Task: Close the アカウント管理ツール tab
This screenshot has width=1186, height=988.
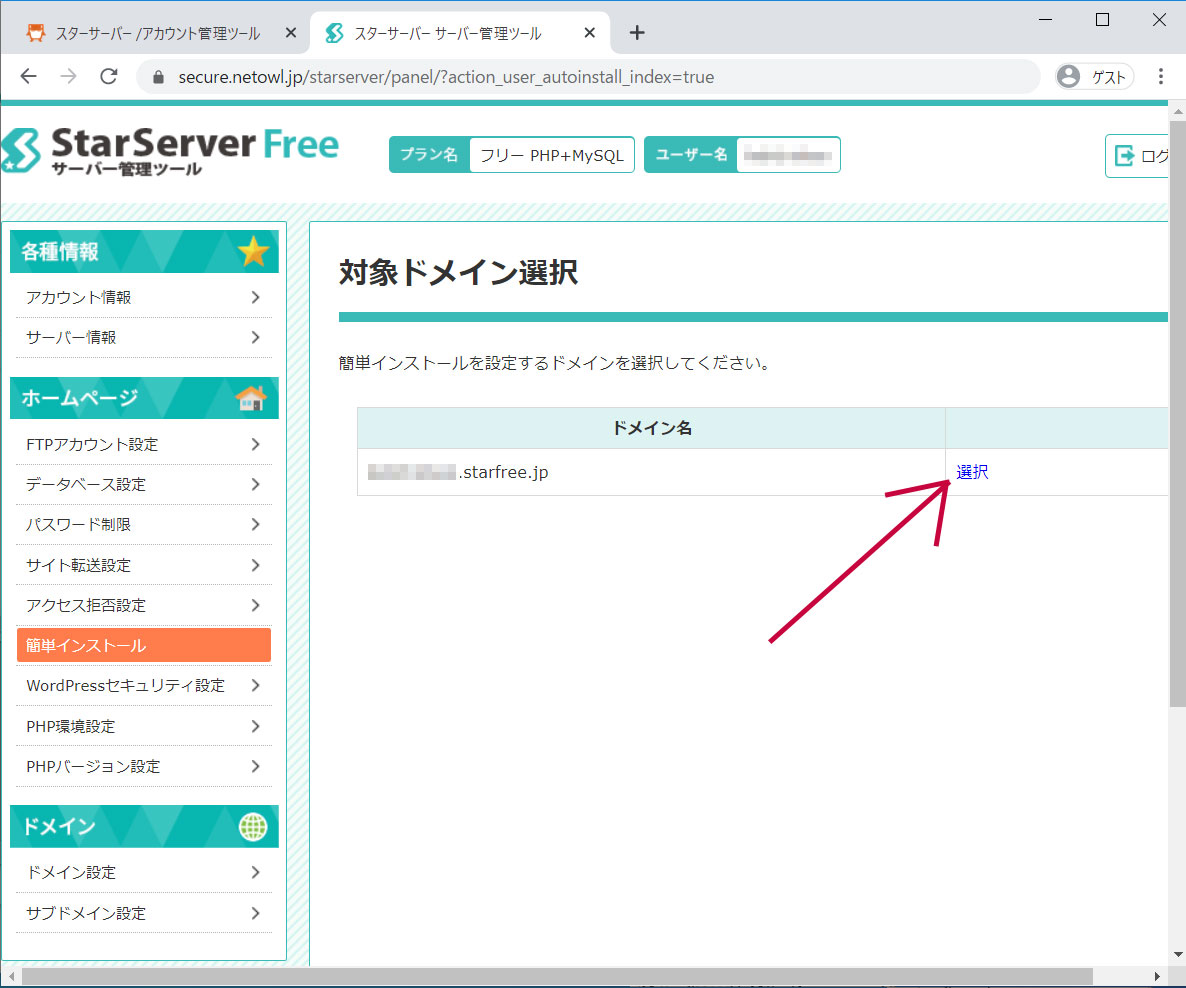Action: click(x=290, y=33)
